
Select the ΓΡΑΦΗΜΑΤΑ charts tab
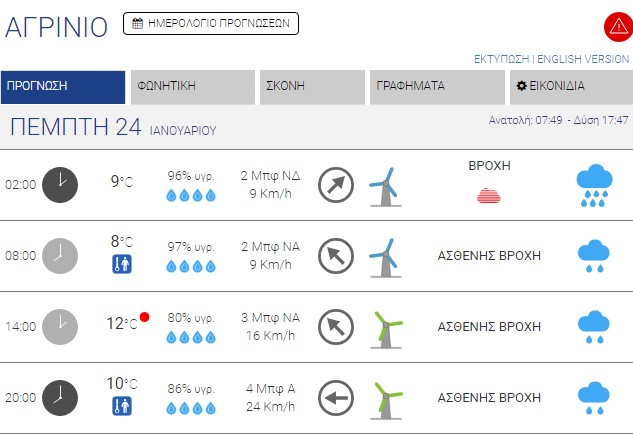coord(437,87)
